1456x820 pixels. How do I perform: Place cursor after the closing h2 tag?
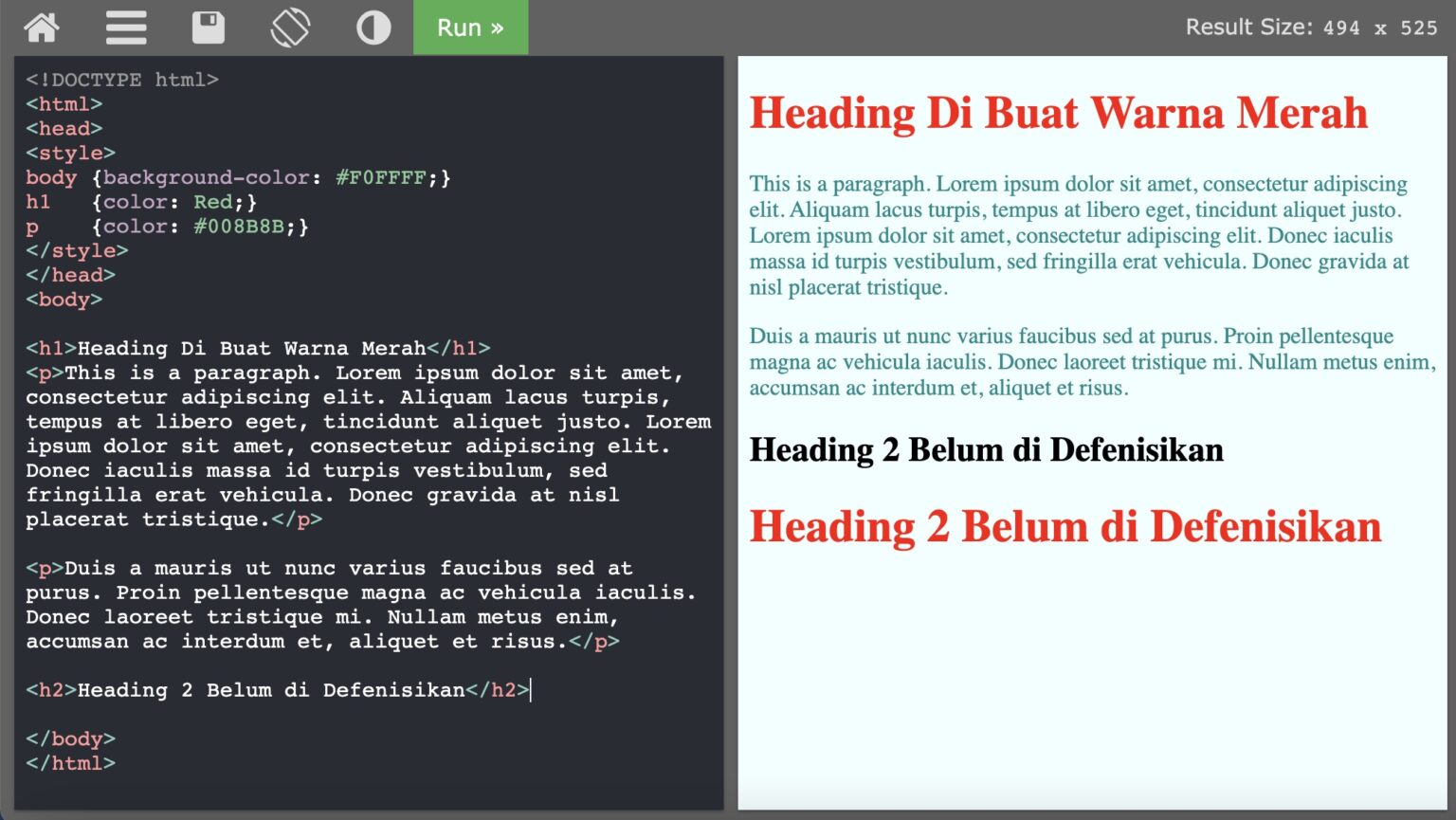pyautogui.click(x=531, y=690)
